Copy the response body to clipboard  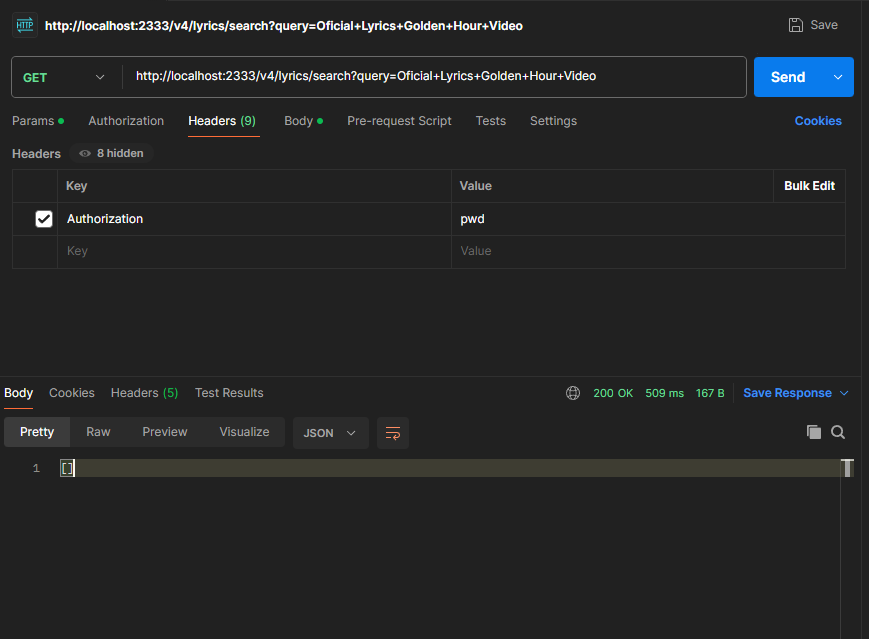point(814,432)
